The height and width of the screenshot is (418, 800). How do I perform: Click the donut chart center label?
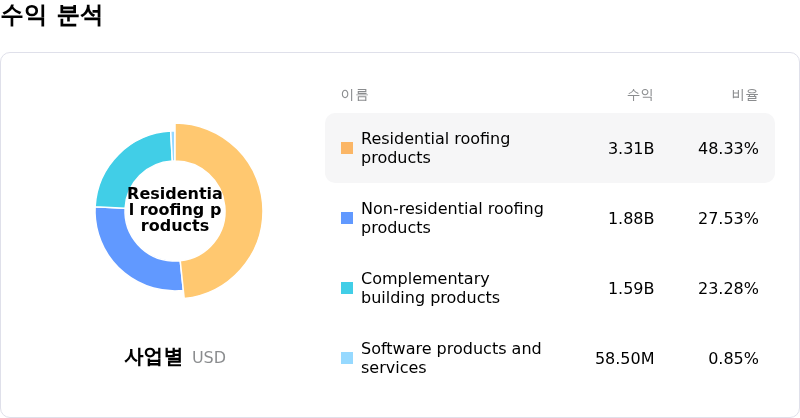click(175, 210)
